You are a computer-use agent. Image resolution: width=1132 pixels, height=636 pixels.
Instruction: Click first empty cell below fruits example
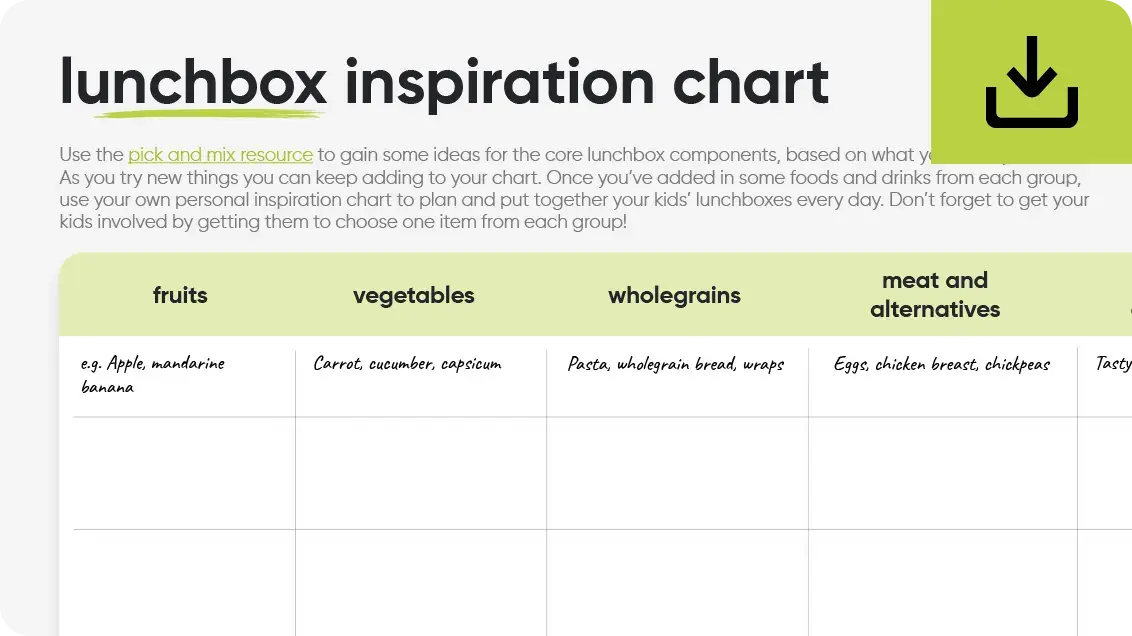(x=184, y=473)
